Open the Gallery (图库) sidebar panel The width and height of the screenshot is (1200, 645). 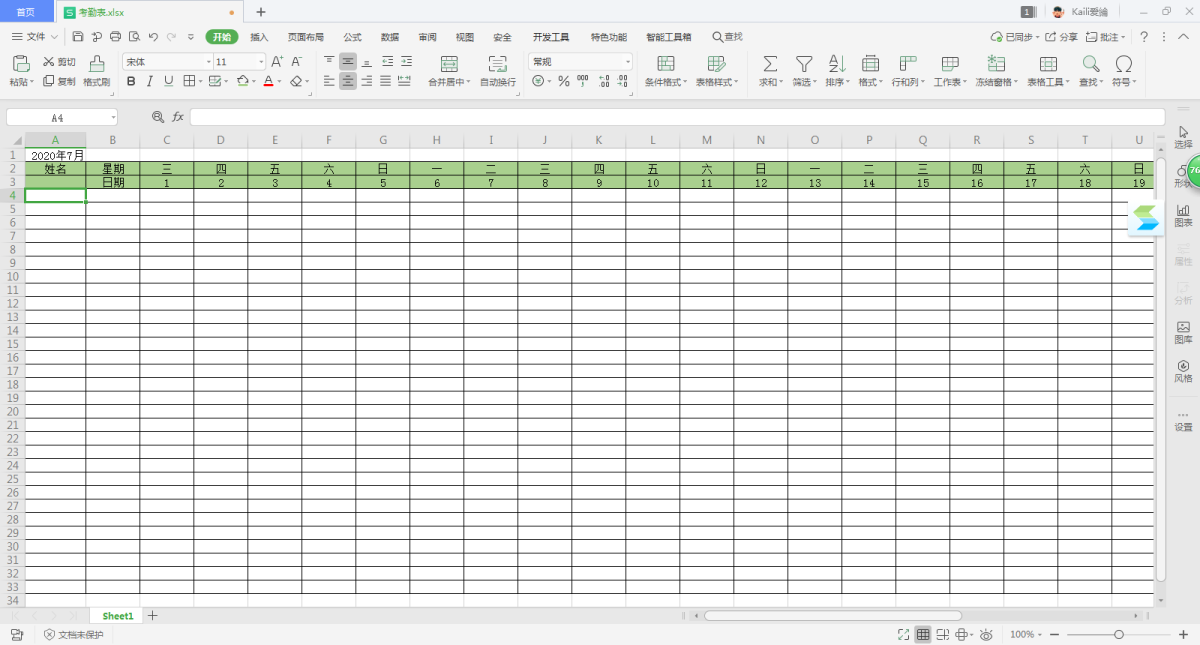1183,332
